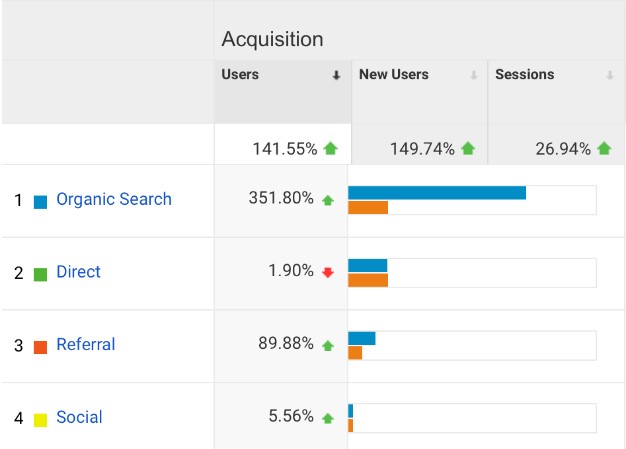Select the Social channel link
The width and height of the screenshot is (626, 449).
click(x=79, y=417)
